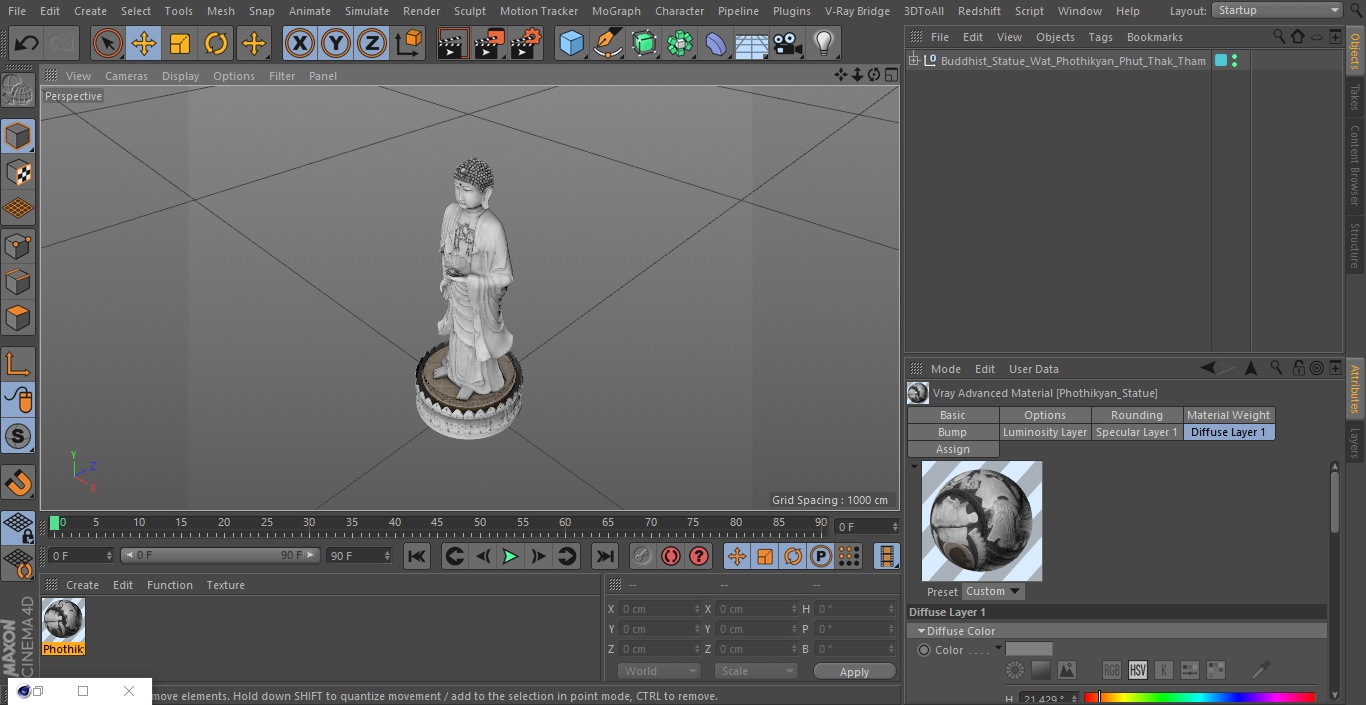
Task: Expand the Buddhist_Statue object tree
Action: coord(913,61)
